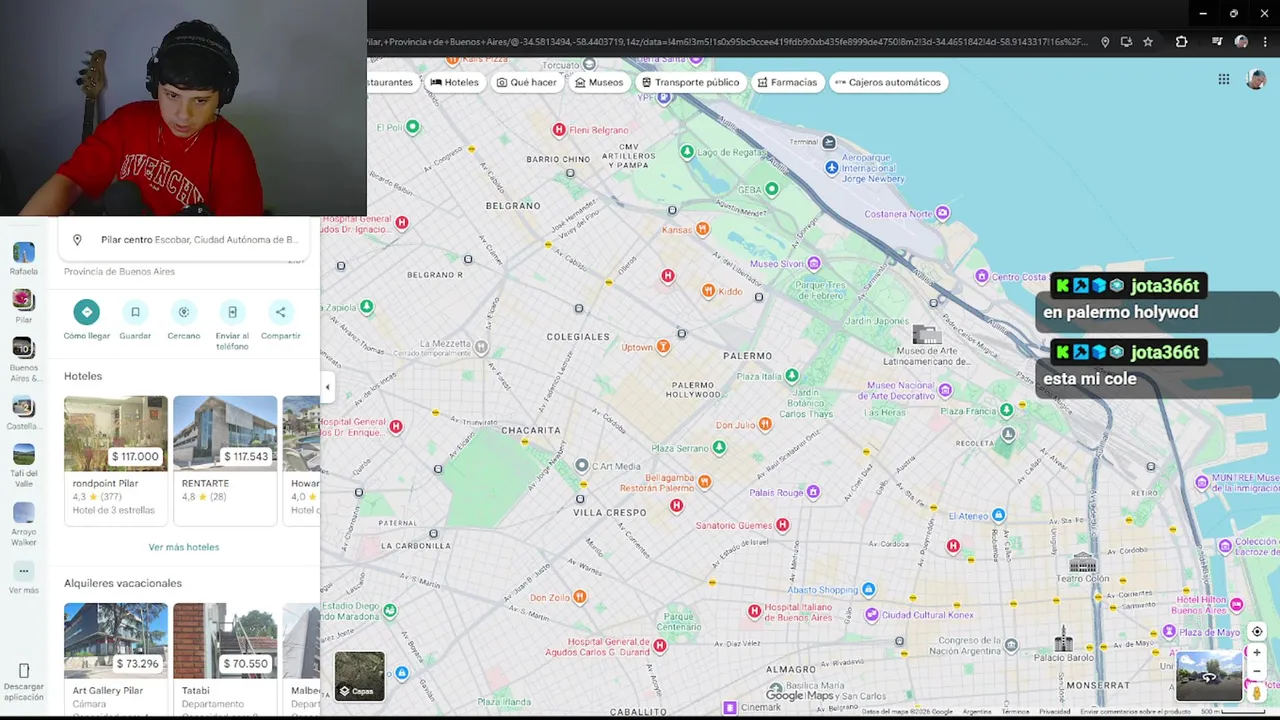Click the browser address bar URL
The width and height of the screenshot is (1280, 720).
click(727, 42)
